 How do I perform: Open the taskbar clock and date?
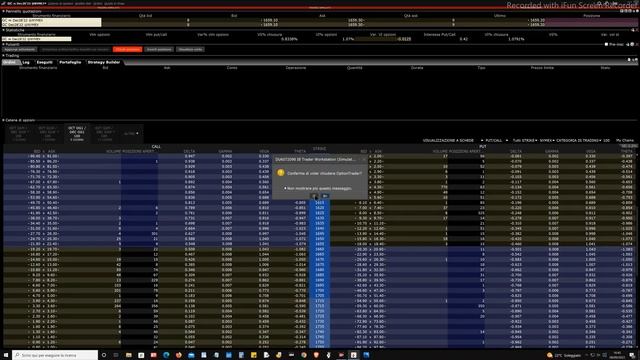[x=617, y=355]
